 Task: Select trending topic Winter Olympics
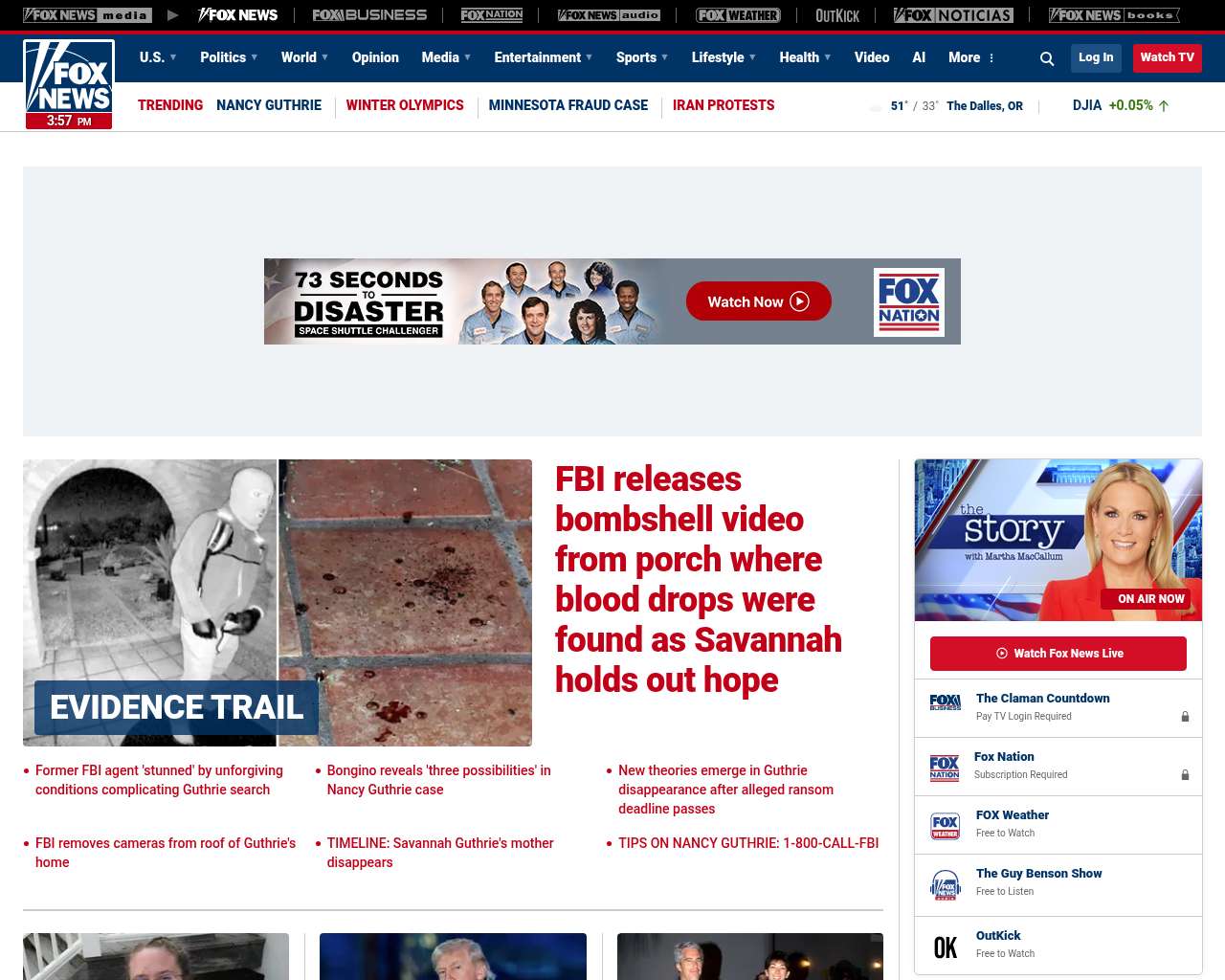(x=405, y=105)
